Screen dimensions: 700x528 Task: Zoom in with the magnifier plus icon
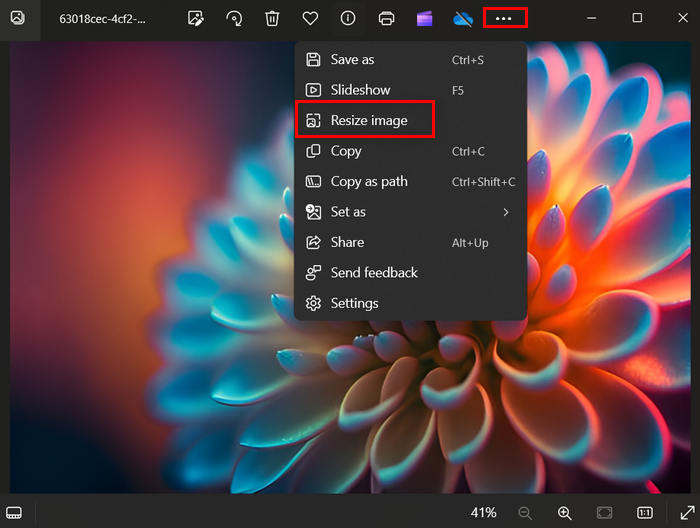tap(565, 512)
